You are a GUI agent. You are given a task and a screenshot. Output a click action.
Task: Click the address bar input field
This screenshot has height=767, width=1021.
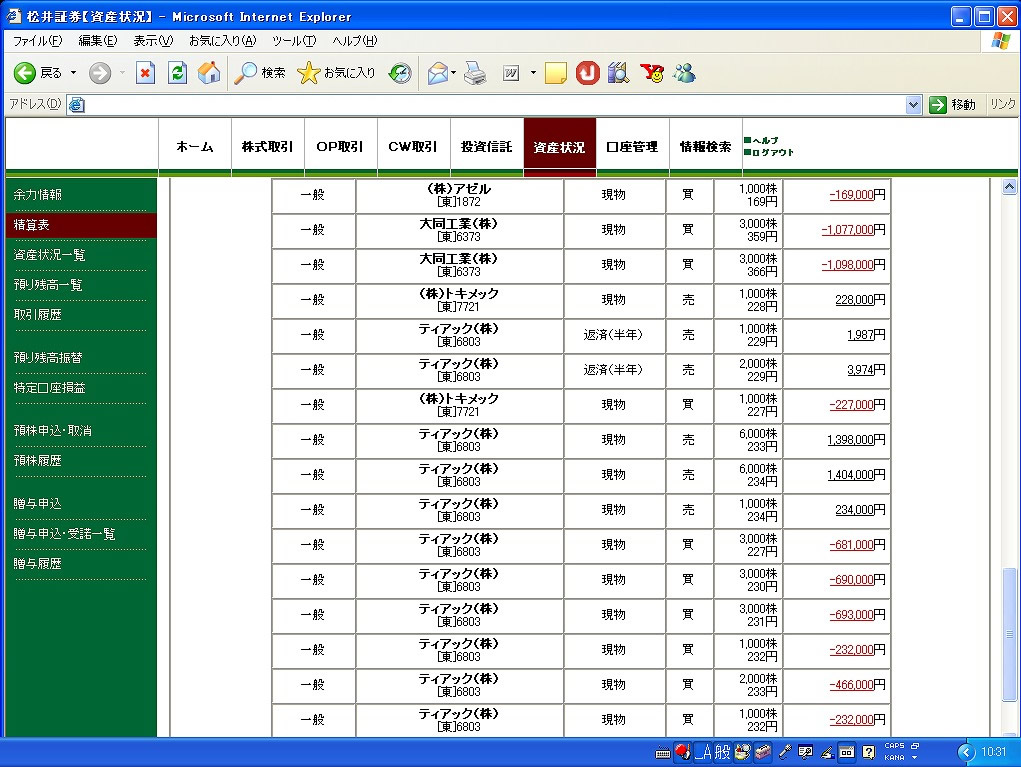coord(495,105)
